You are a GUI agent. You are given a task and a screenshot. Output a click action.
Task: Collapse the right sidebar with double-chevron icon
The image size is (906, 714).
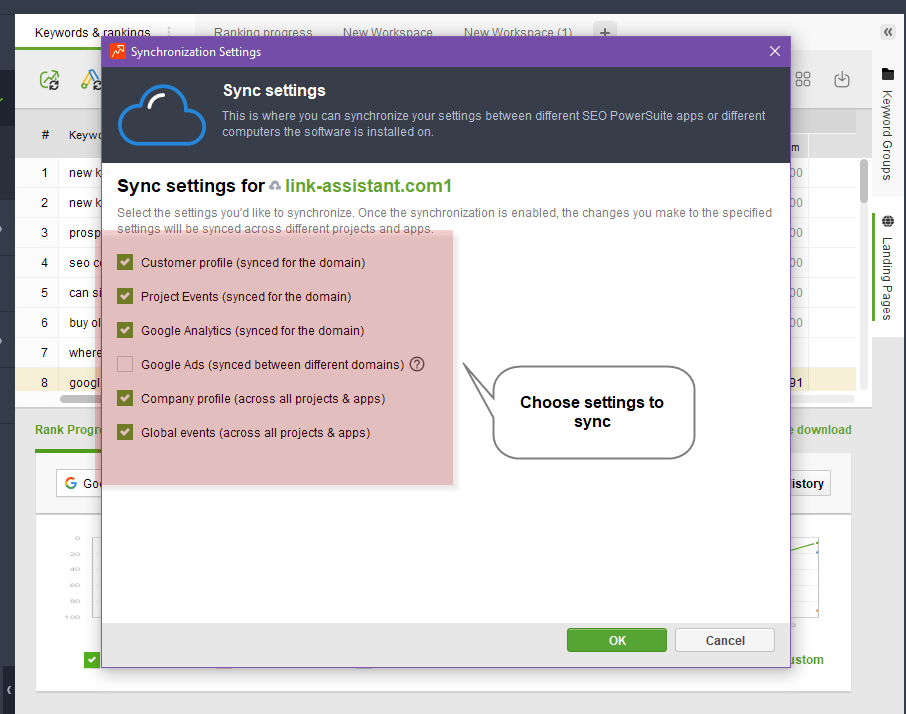point(888,32)
